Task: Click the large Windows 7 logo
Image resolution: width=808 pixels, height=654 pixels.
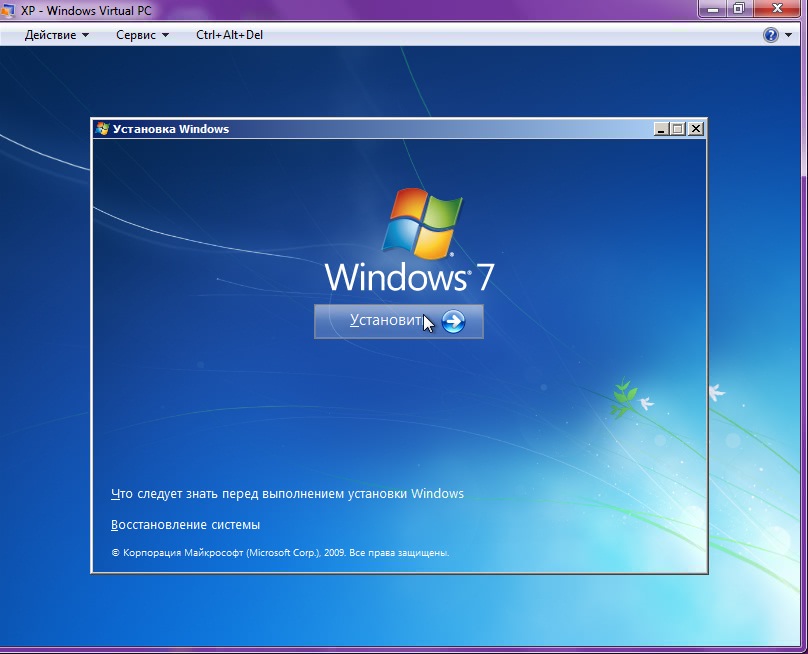Action: pyautogui.click(x=410, y=241)
